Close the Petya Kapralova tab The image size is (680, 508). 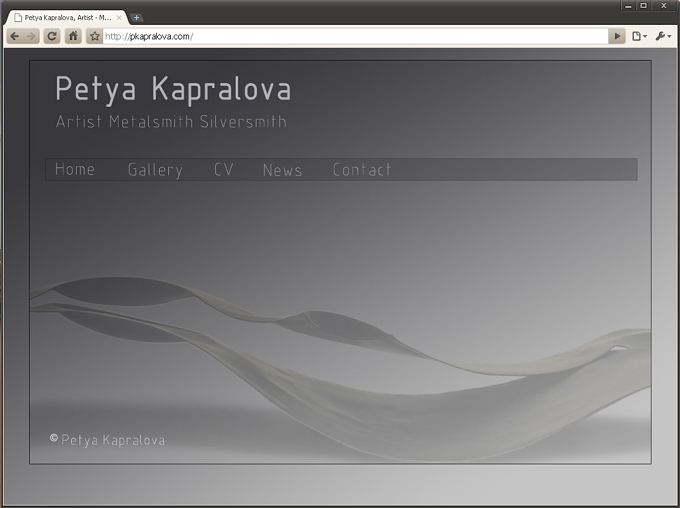(x=119, y=17)
